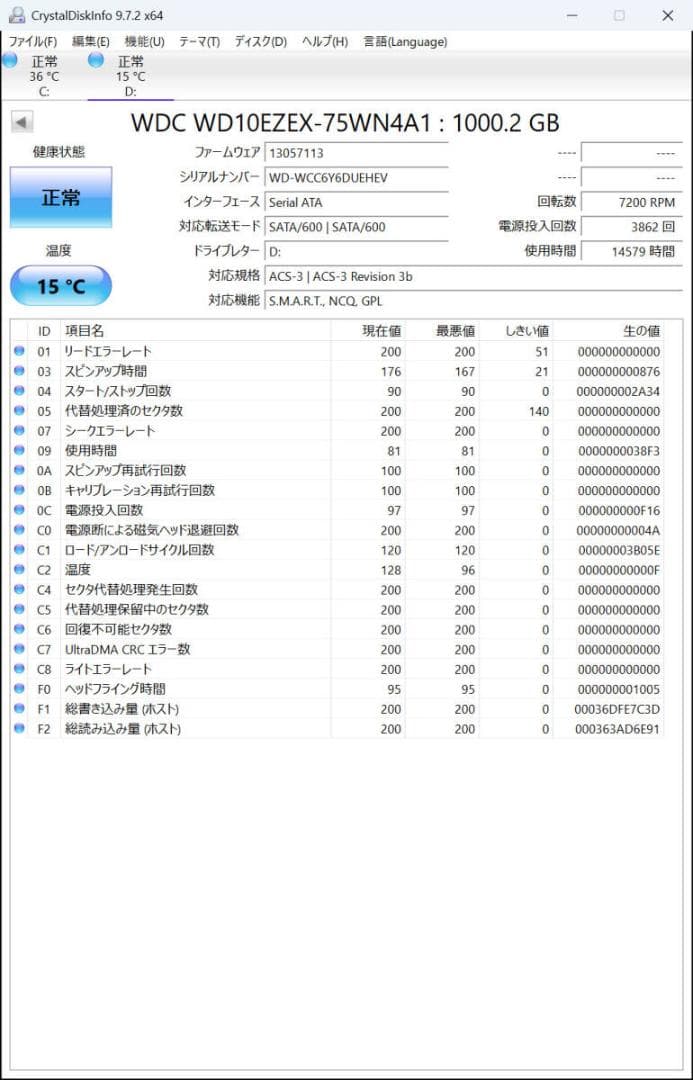Click status orb for ID 05 代替処理済のセクタ数

(19, 411)
